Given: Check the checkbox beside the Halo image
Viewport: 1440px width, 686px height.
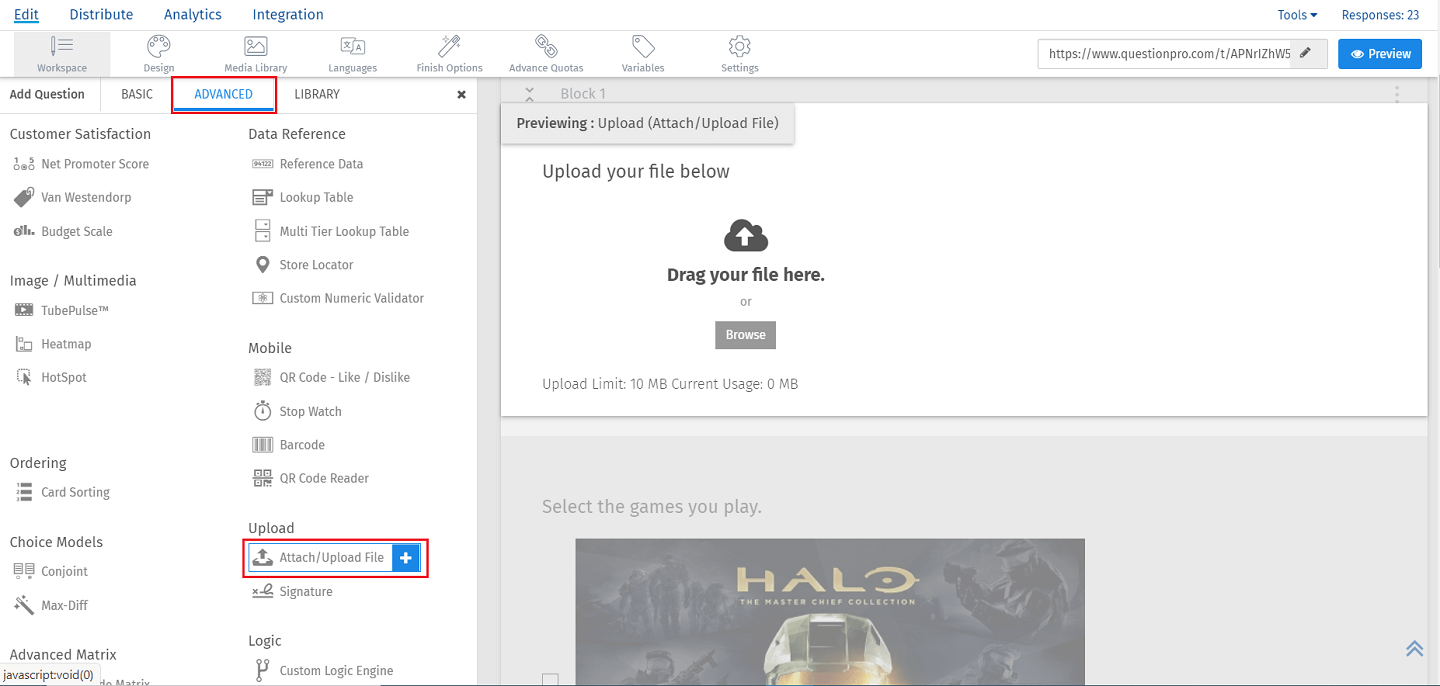Looking at the screenshot, I should click(x=550, y=680).
